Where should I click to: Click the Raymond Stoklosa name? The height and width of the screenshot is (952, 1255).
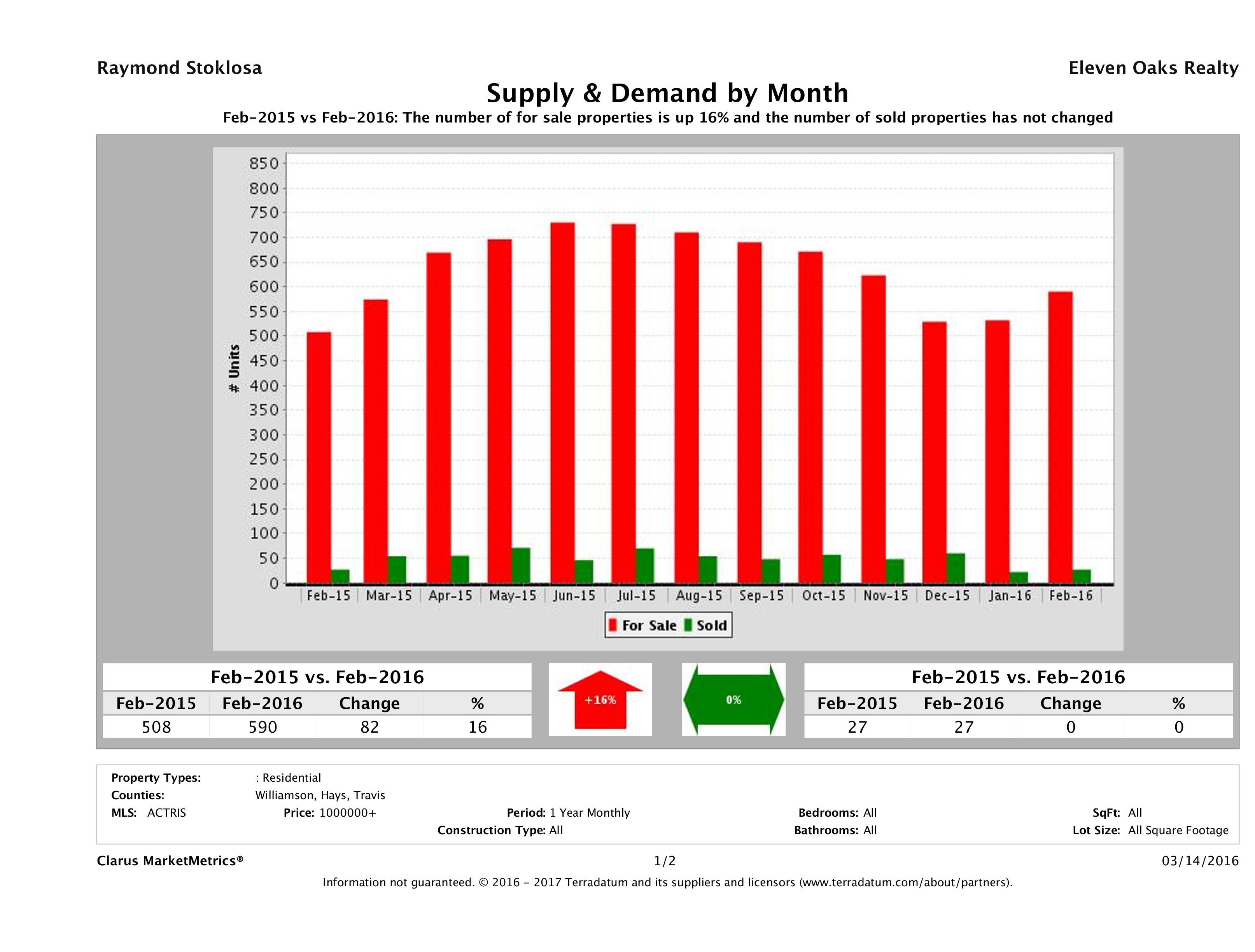click(179, 68)
